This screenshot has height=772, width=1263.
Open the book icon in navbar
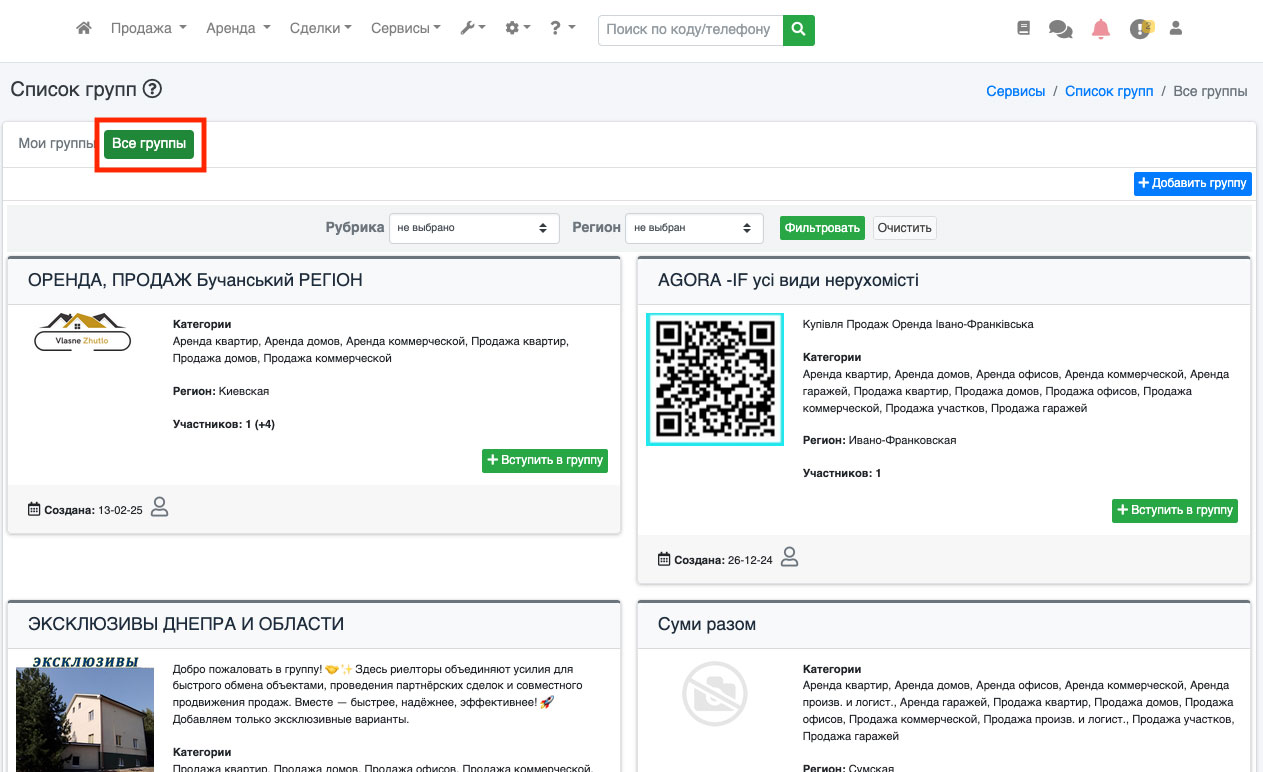click(1023, 29)
